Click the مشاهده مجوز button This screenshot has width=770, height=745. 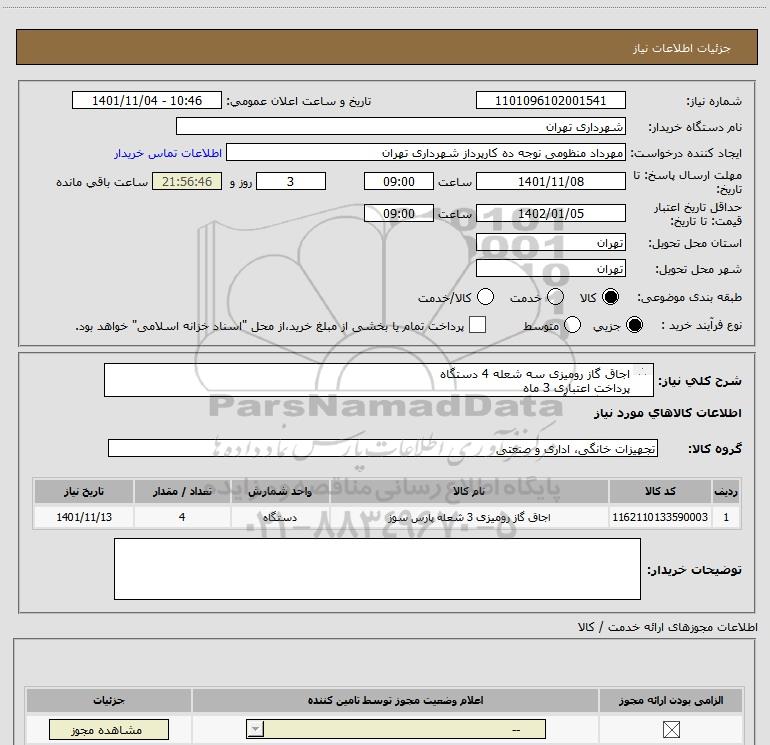click(109, 730)
